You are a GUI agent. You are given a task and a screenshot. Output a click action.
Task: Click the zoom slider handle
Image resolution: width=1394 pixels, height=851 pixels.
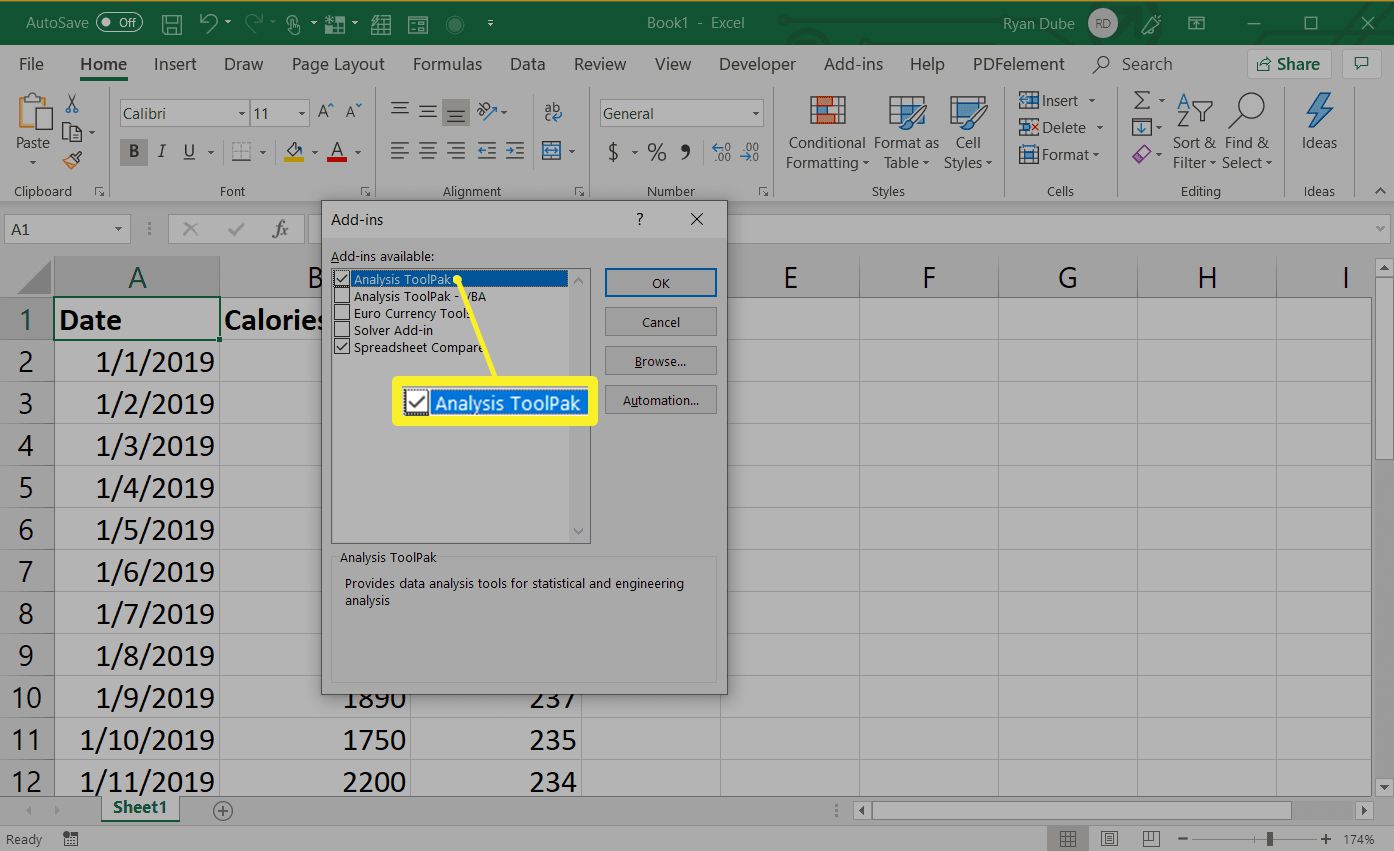[x=1269, y=839]
